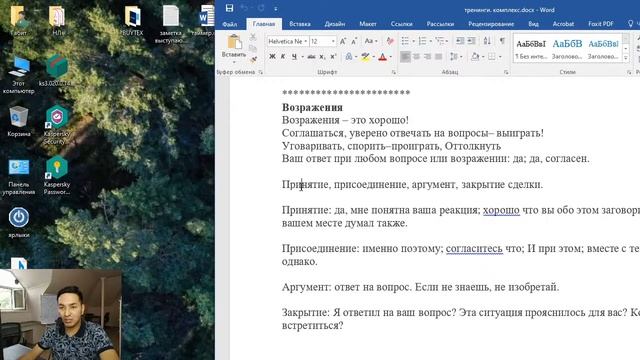This screenshot has width=640, height=360.
Task: Apply the red font color
Action: pos(382,57)
